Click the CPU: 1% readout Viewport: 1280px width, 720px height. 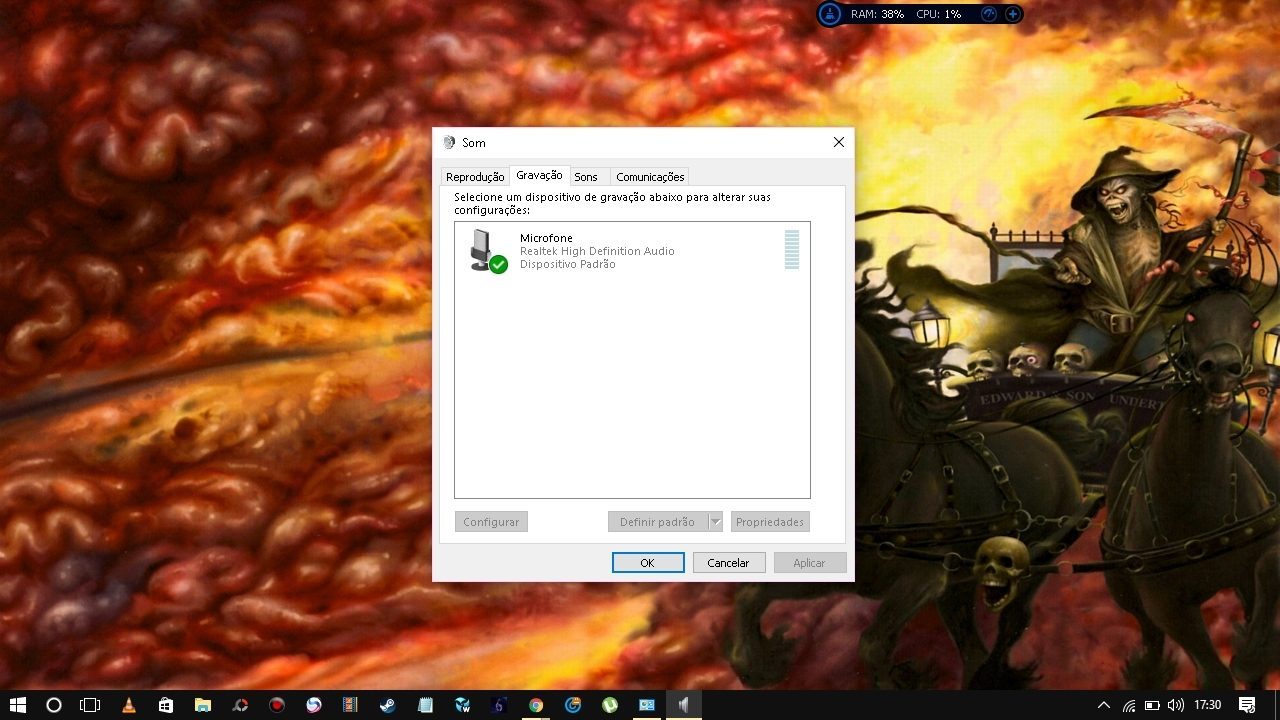tap(939, 14)
